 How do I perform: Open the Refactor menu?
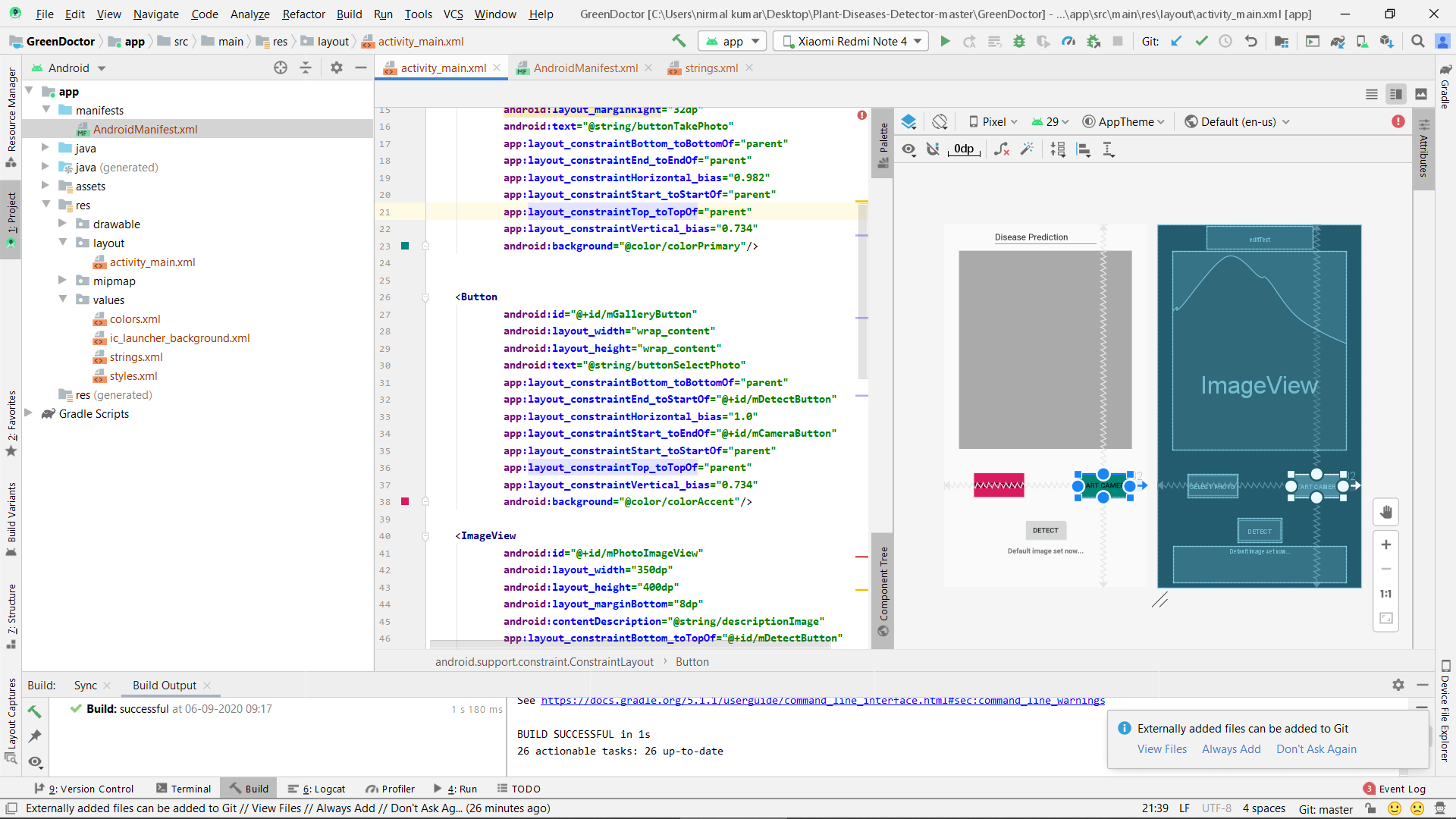point(303,14)
